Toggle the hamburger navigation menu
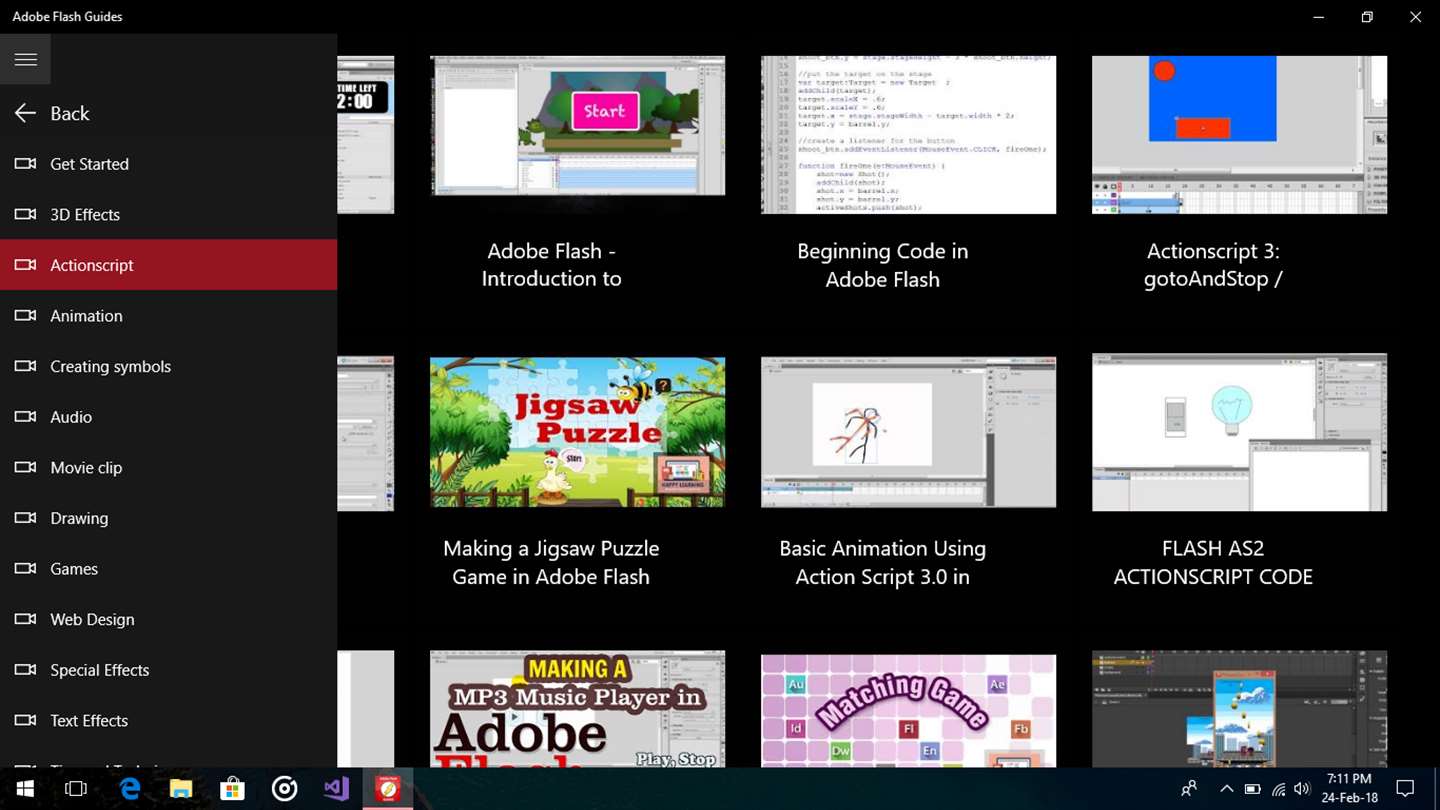Viewport: 1440px width, 810px height. click(x=25, y=60)
